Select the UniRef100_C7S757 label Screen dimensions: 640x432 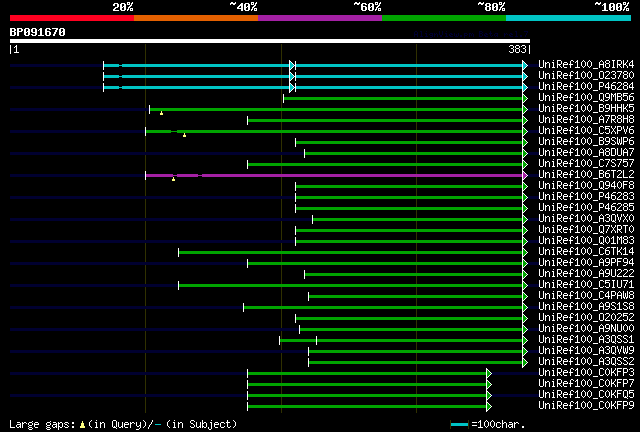tap(586, 164)
